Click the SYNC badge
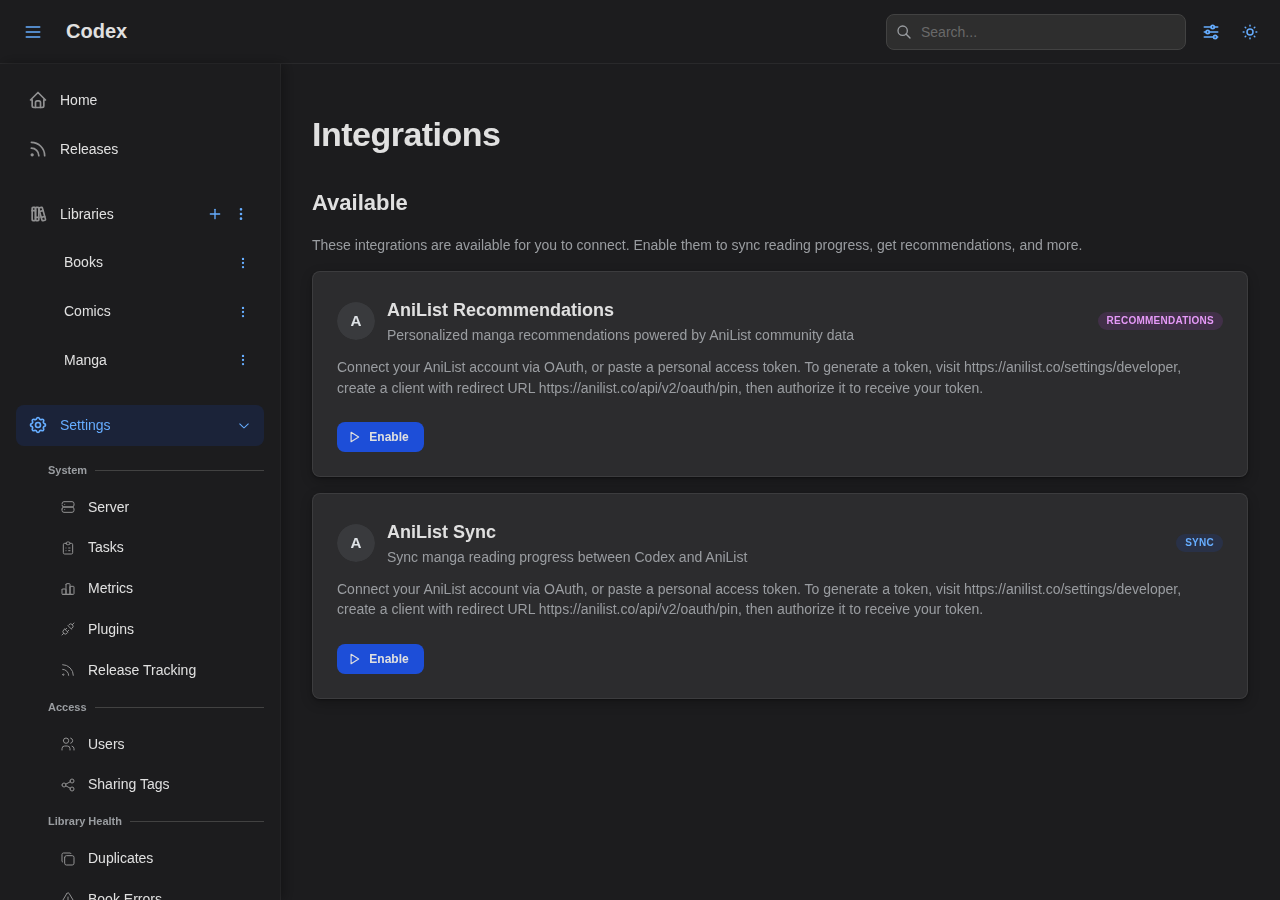Image resolution: width=1280 pixels, height=900 pixels. tap(1199, 543)
